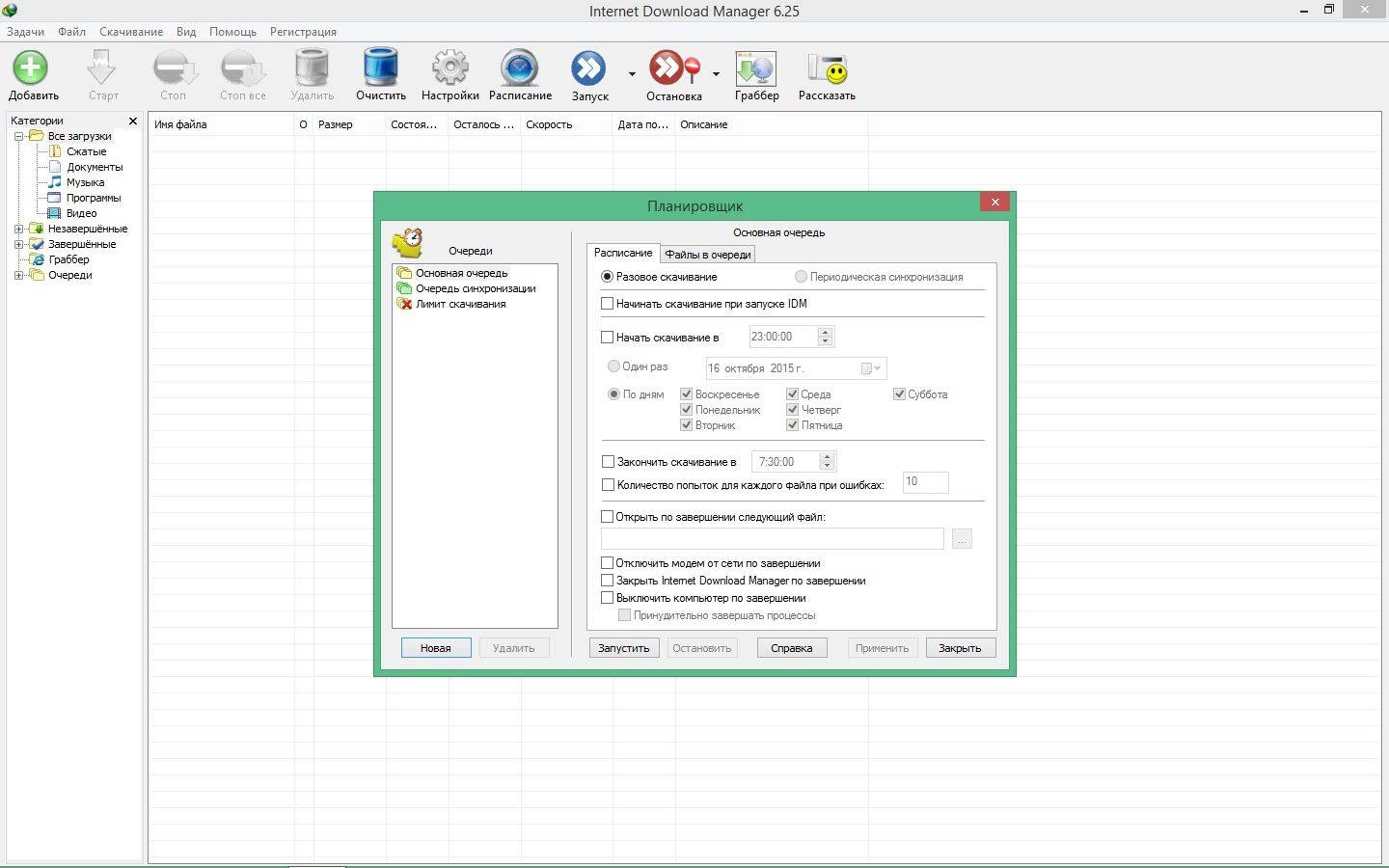Enable Количество попыток для каждого файла checkbox
The image size is (1389, 868).
608,485
